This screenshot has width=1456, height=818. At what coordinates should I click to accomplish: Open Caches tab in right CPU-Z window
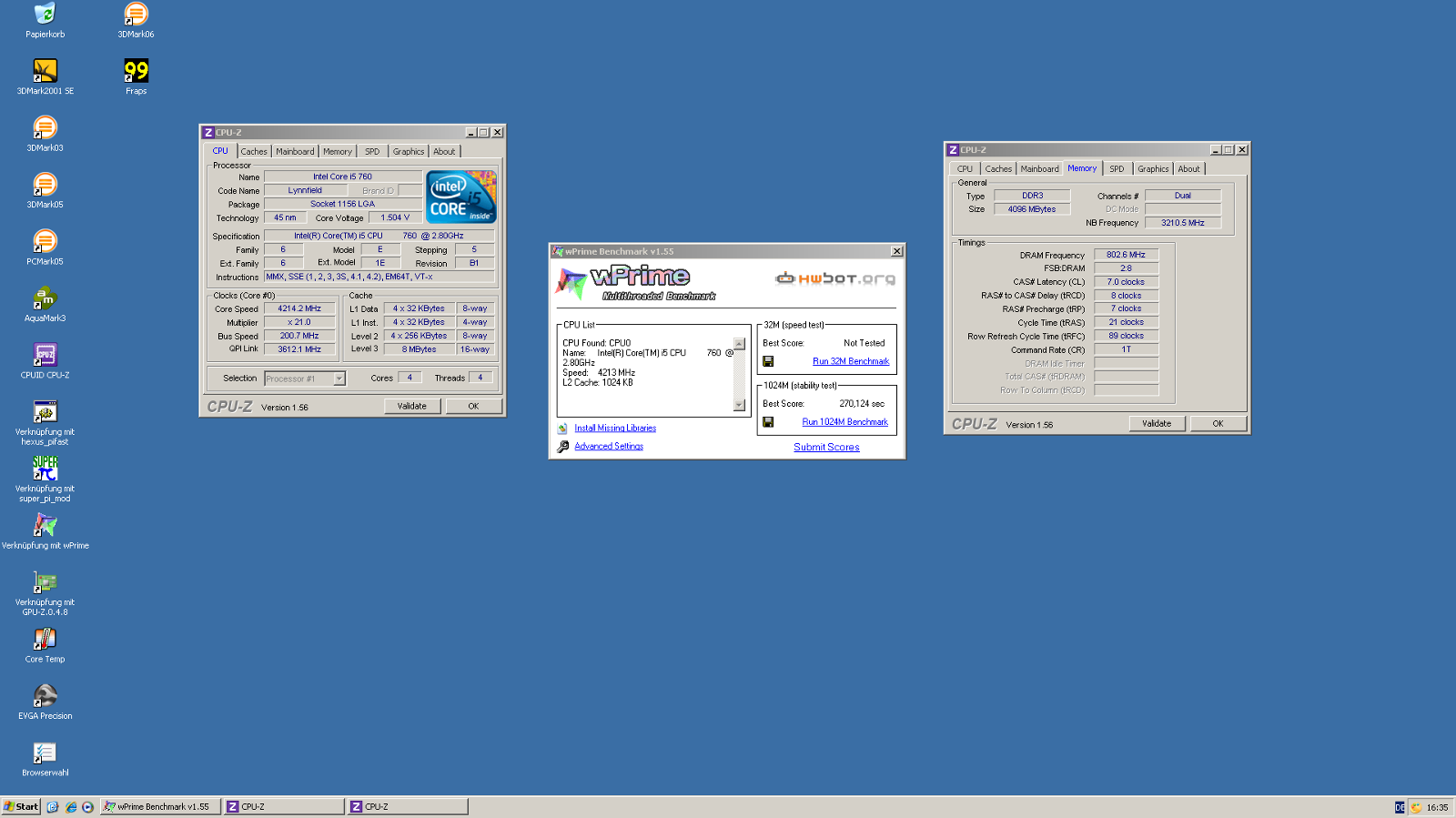coord(998,169)
